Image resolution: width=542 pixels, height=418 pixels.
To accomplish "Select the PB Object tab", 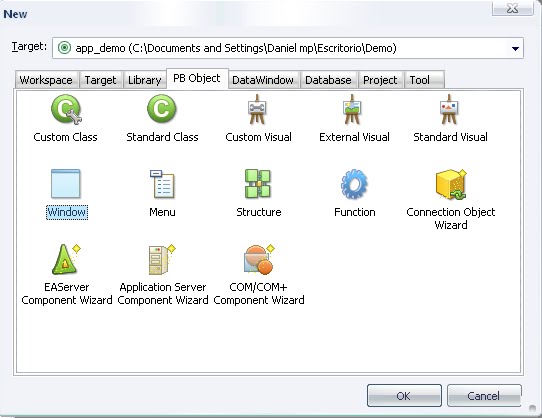I will [197, 78].
